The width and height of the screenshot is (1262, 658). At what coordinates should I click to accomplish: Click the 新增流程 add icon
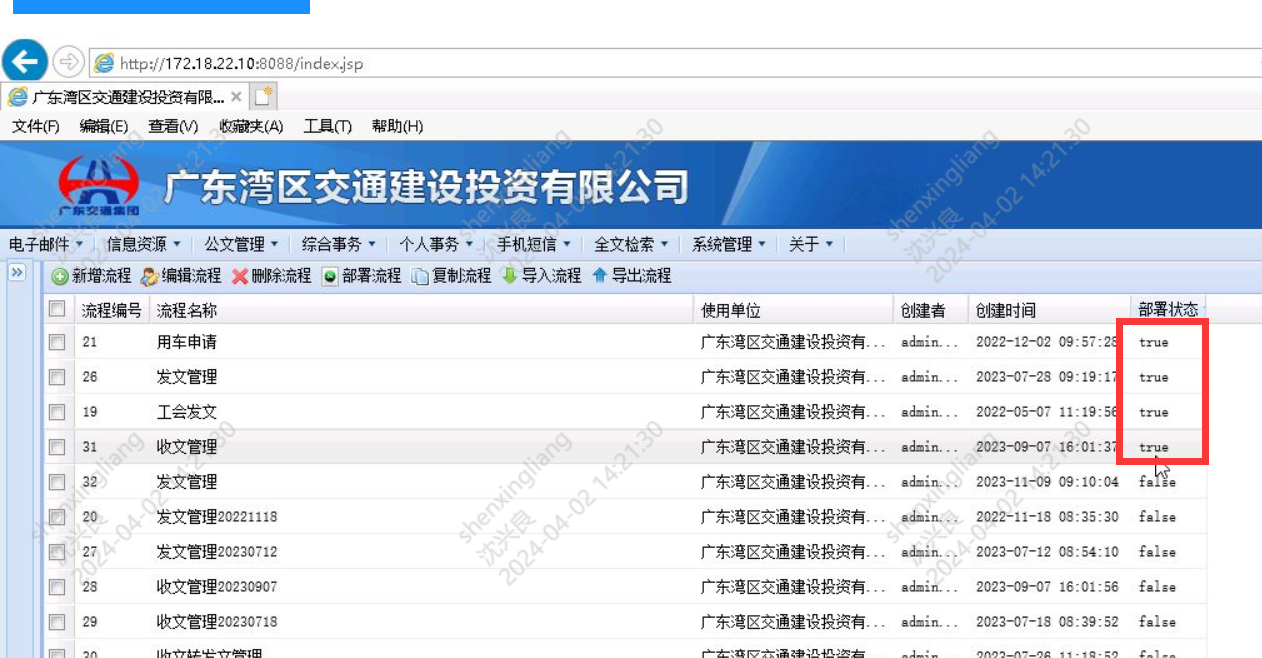tap(60, 276)
